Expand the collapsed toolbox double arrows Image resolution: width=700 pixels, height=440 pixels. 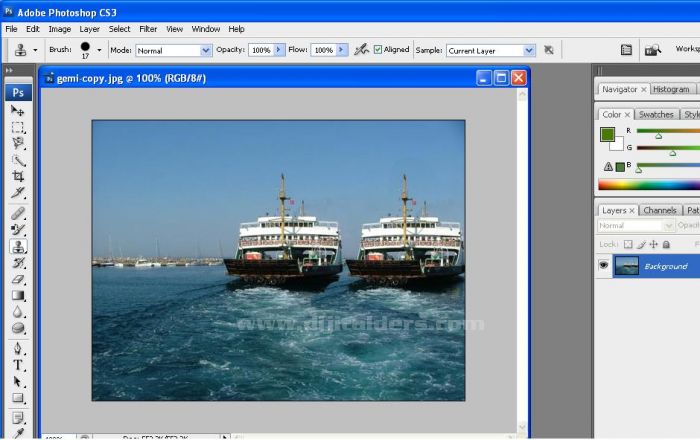point(9,70)
